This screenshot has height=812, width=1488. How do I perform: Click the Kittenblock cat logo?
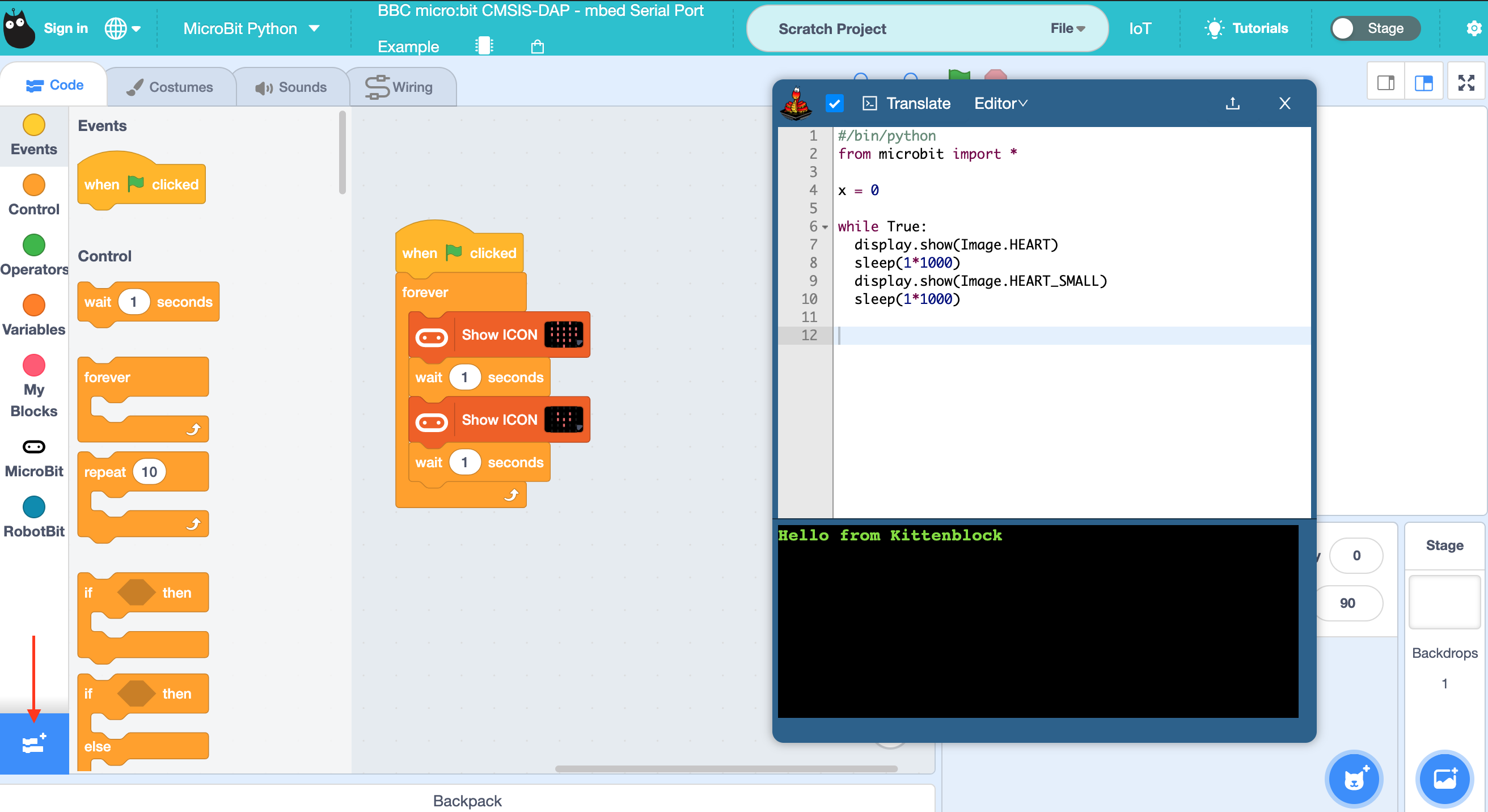pos(19,28)
